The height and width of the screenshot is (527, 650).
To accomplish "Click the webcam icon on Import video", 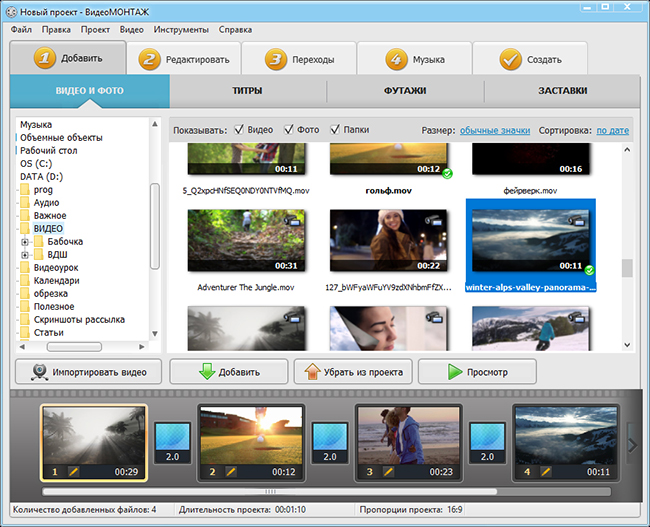I will 39,372.
